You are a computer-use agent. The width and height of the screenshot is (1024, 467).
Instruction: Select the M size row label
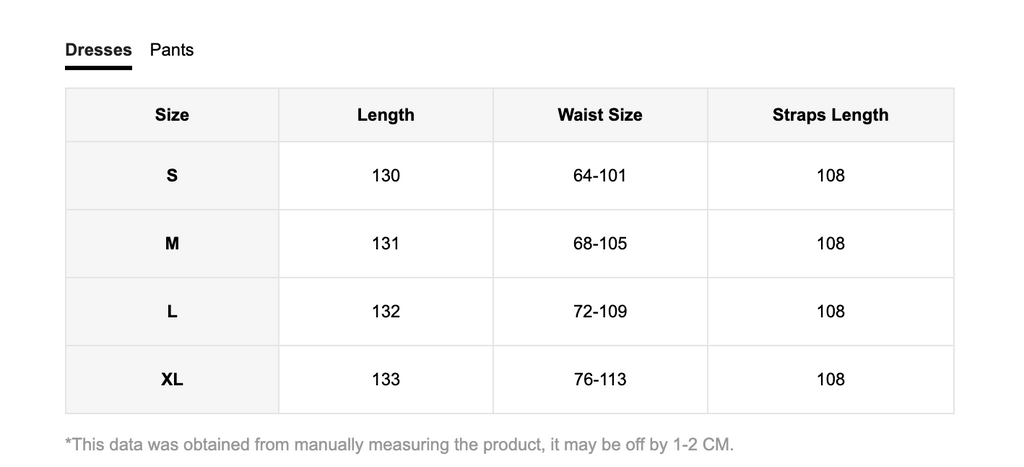[172, 244]
